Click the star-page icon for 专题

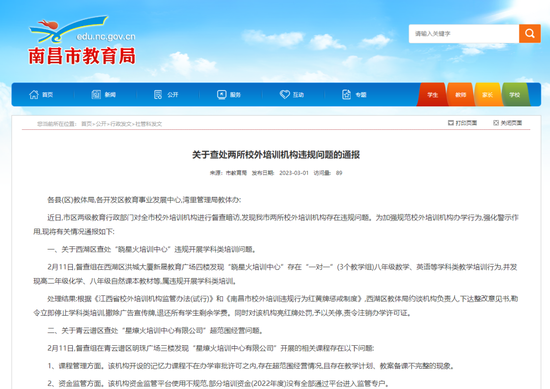click(x=347, y=94)
